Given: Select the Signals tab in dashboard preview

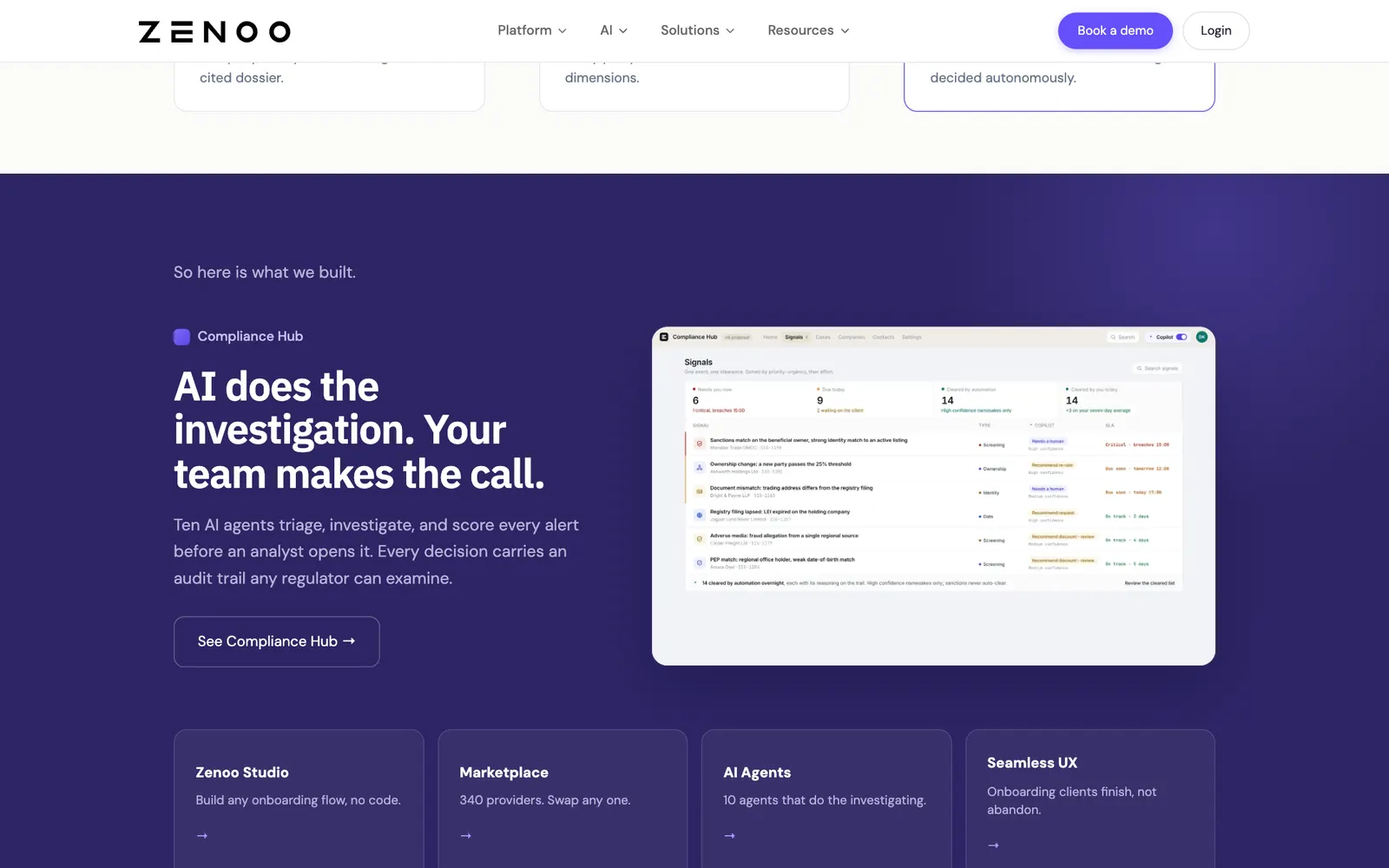Looking at the screenshot, I should pos(794,337).
